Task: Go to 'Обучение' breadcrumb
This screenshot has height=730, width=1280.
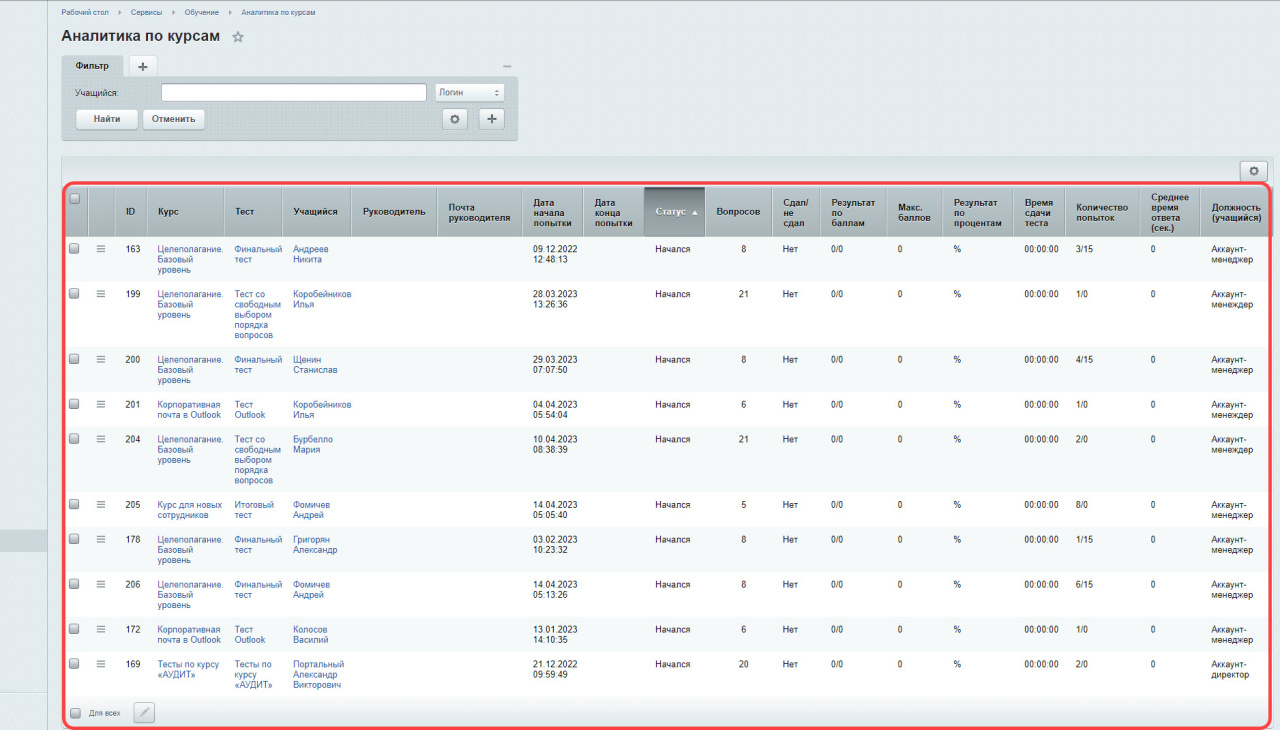Action: pos(202,11)
